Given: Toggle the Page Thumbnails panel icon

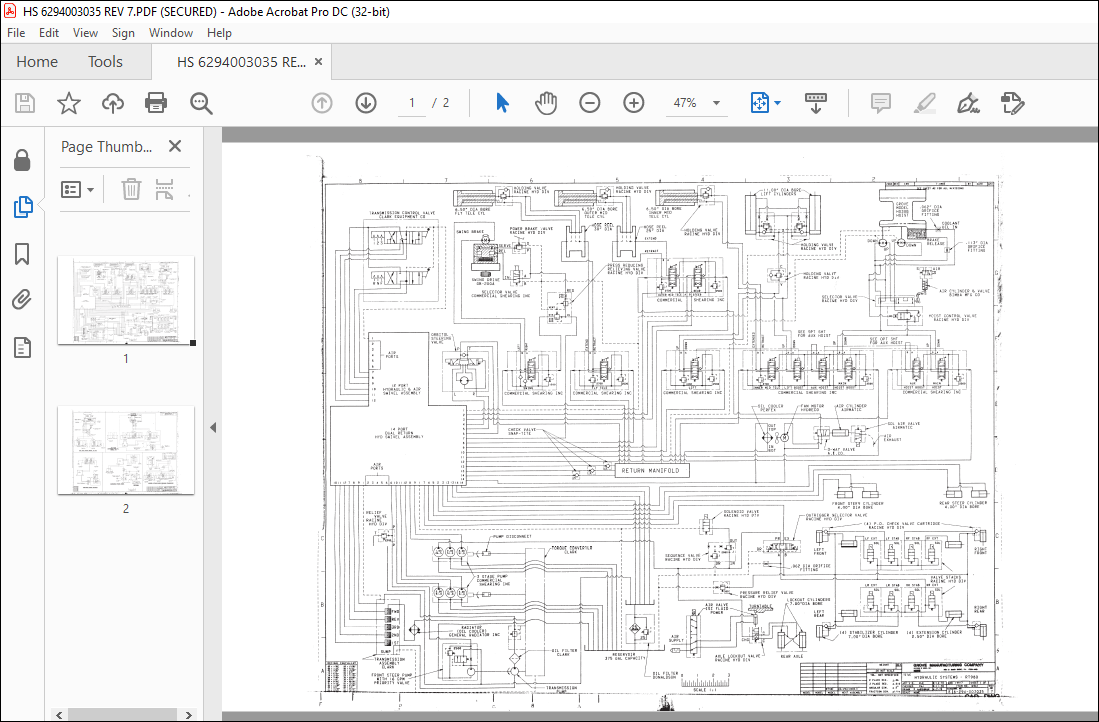Looking at the screenshot, I should point(22,207).
